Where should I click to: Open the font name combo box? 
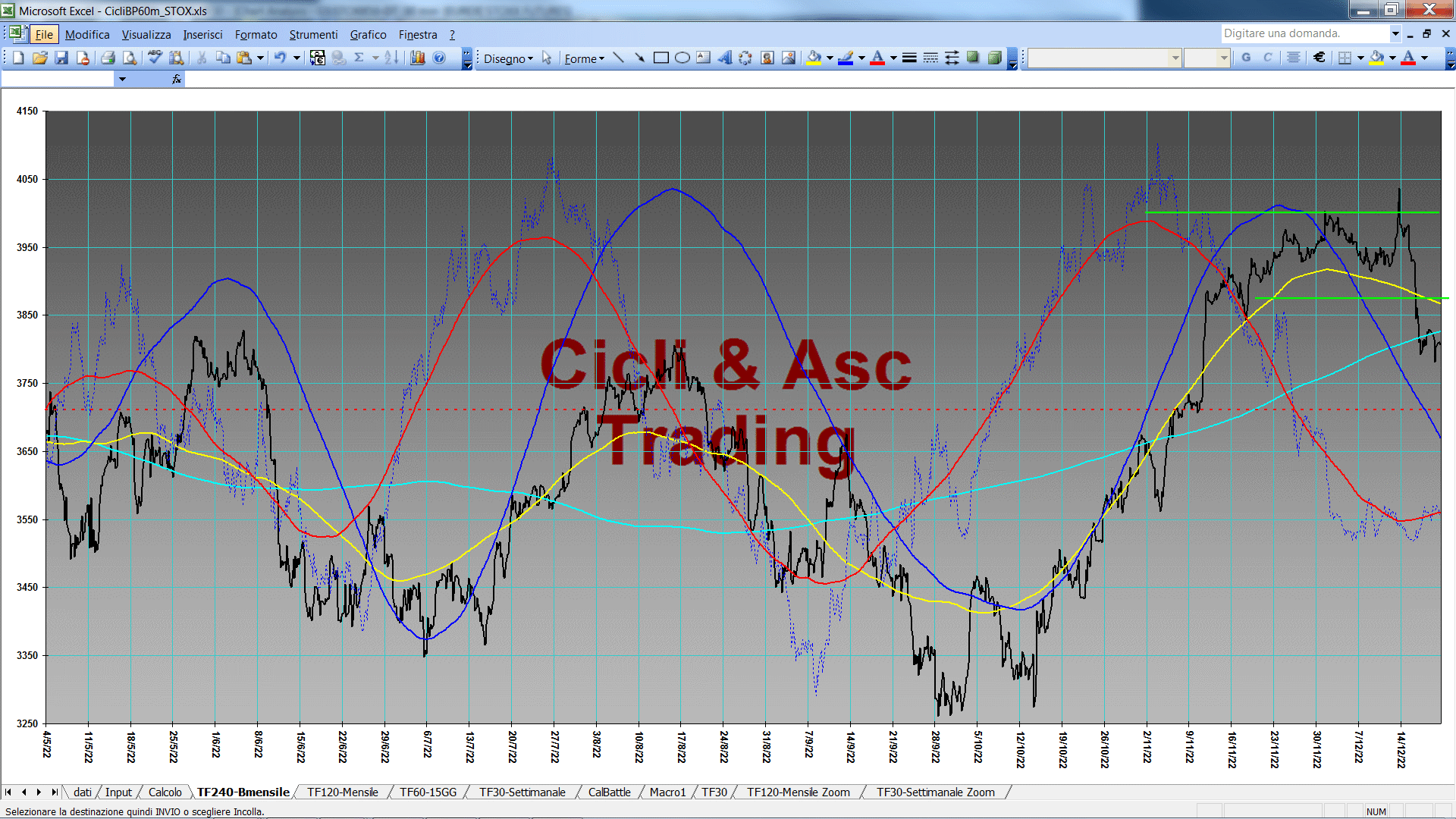coord(1104,58)
